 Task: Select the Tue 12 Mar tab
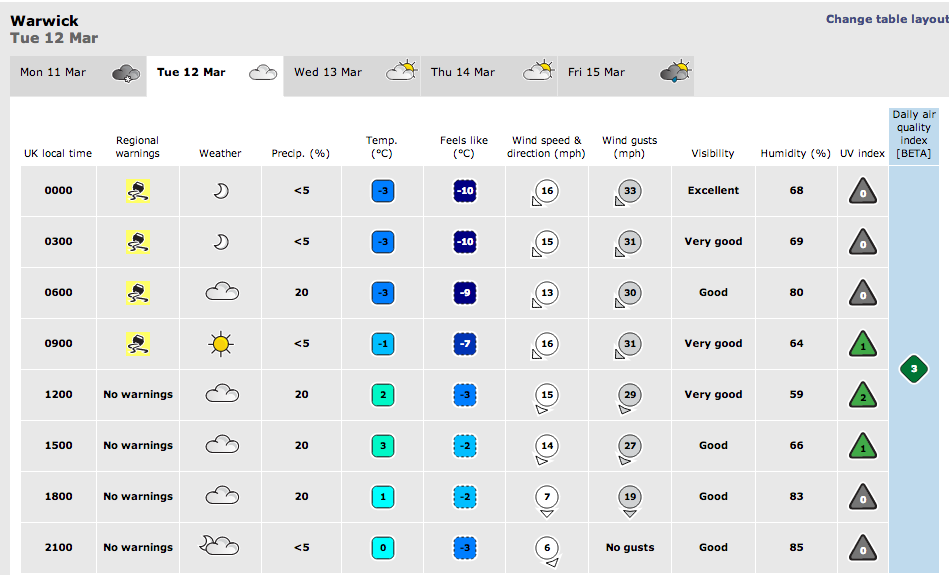[x=215, y=76]
